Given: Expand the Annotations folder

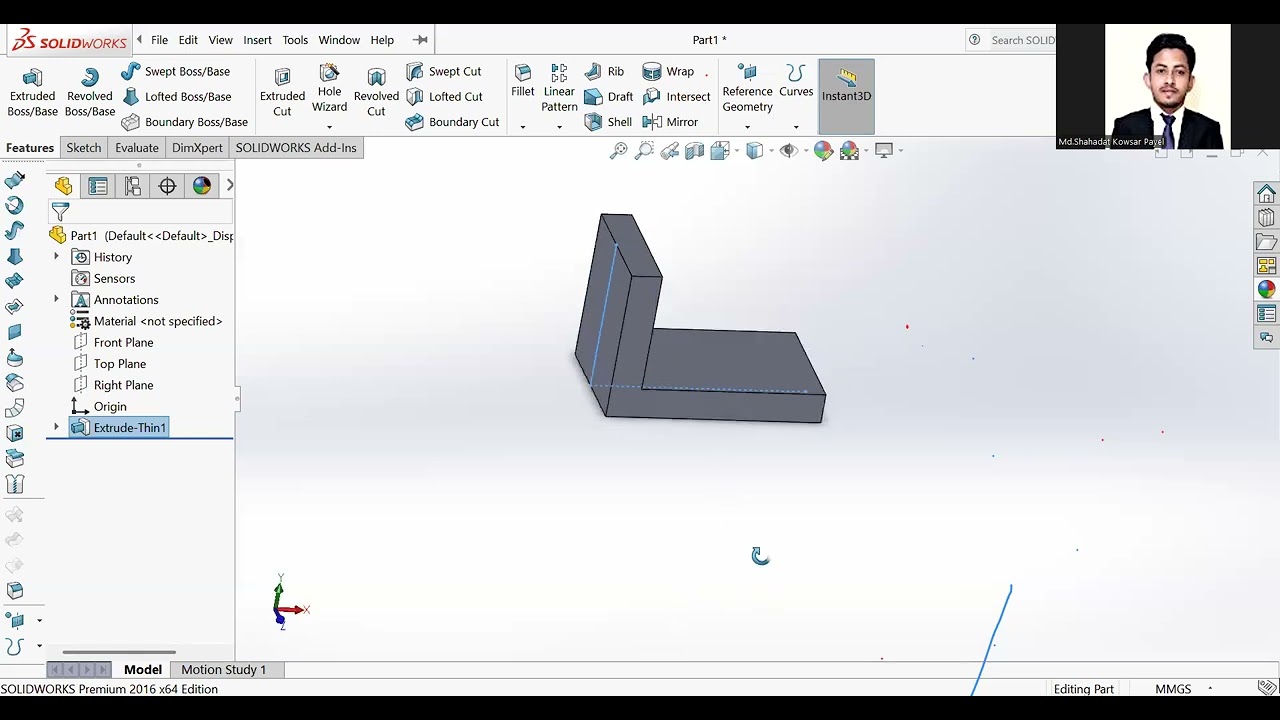Looking at the screenshot, I should 56,299.
